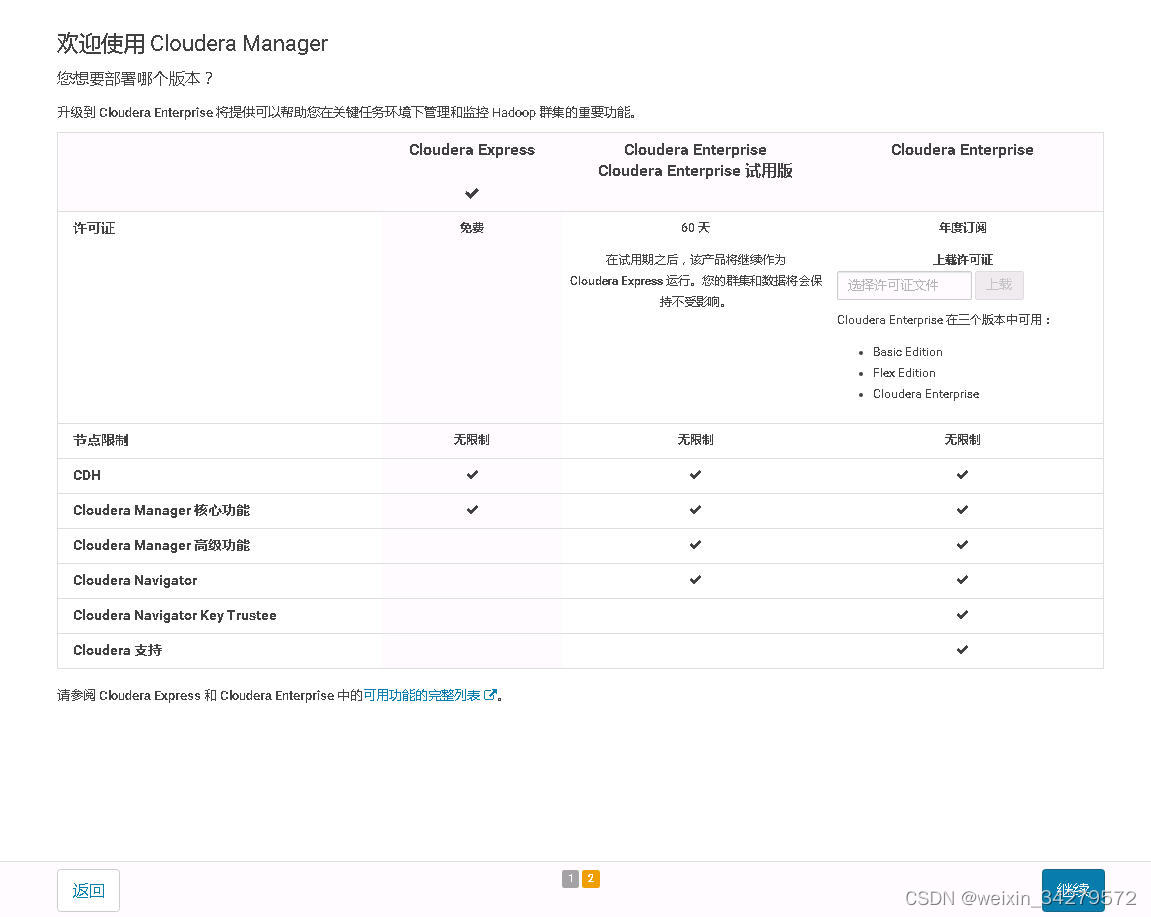Screen dimensions: 1151x917
Task: Click Cloudera Navigator checkmark in Enterprise column
Action: (x=962, y=580)
